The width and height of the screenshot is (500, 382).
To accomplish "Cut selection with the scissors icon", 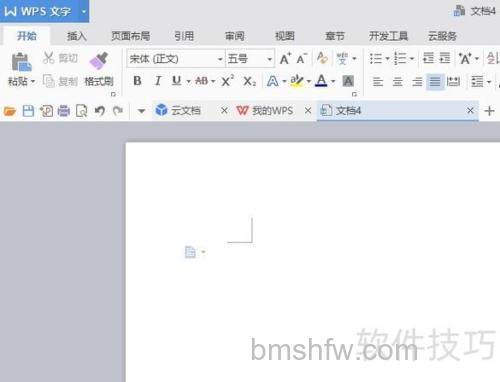I will click(x=49, y=58).
